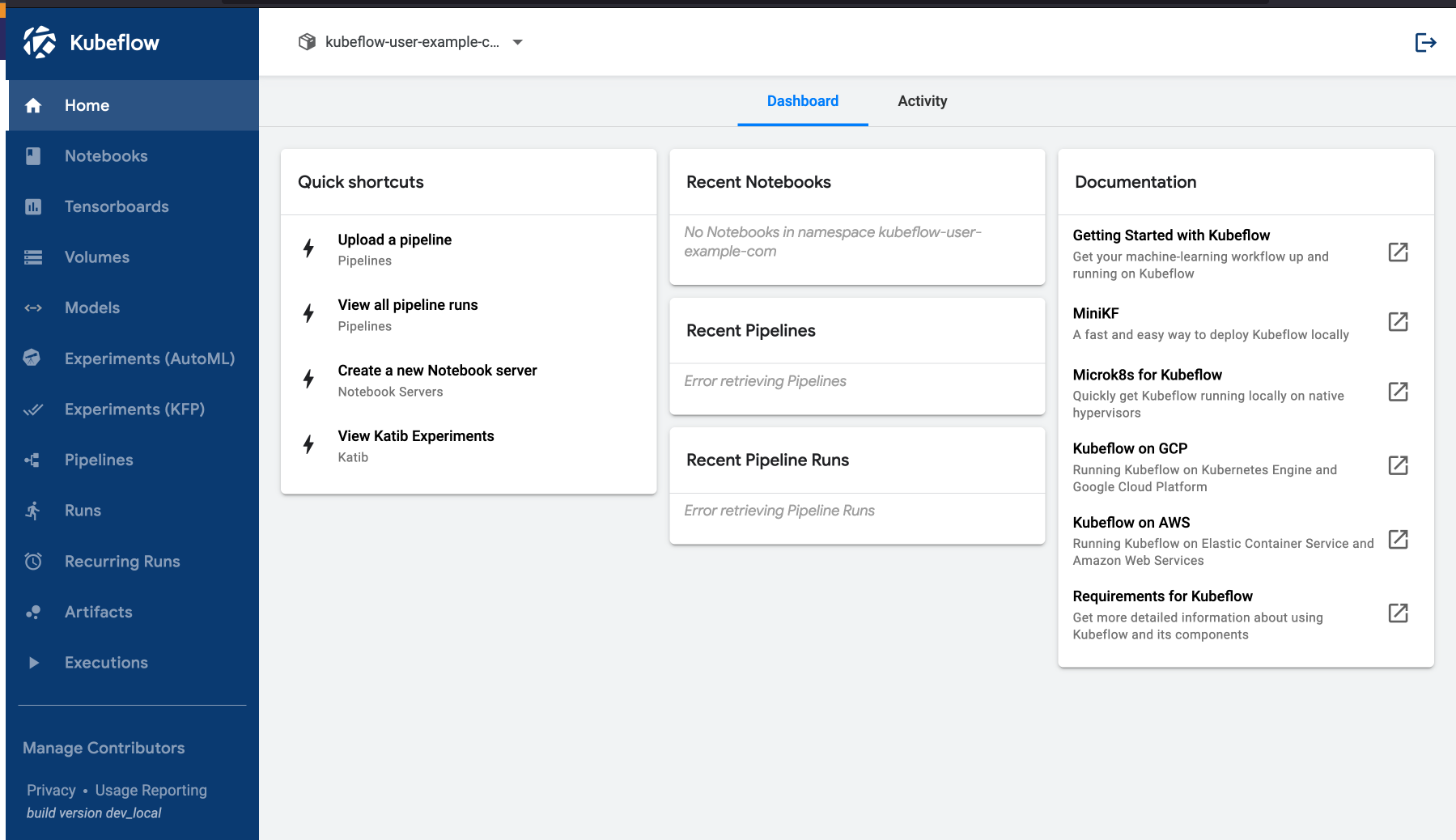The image size is (1456, 840).
Task: Open Models from the sidebar
Action: (x=133, y=308)
